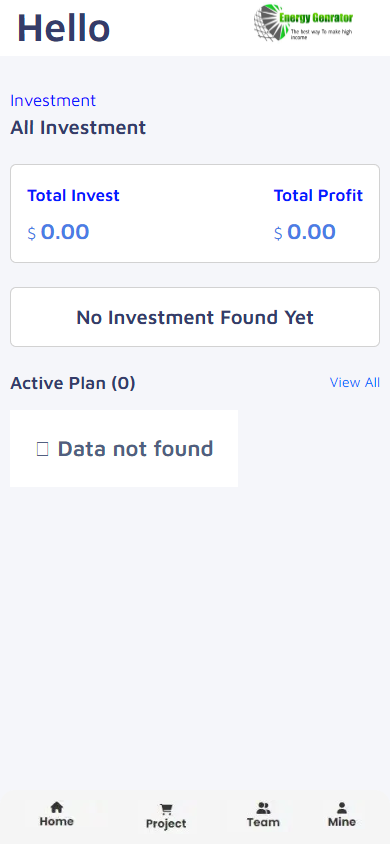Click the dollar sign under Total Invest
This screenshot has width=390, height=844.
pyautogui.click(x=32, y=234)
